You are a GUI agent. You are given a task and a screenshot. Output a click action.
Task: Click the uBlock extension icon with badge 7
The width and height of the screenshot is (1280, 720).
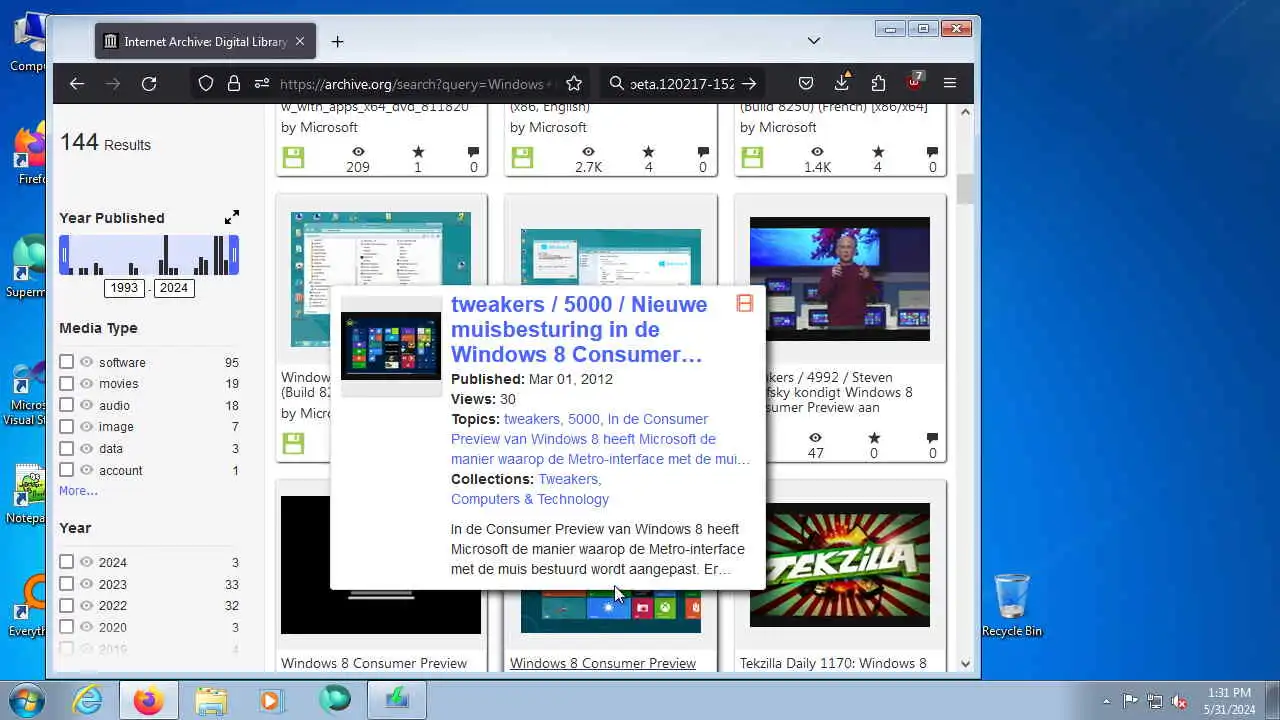coord(914,83)
